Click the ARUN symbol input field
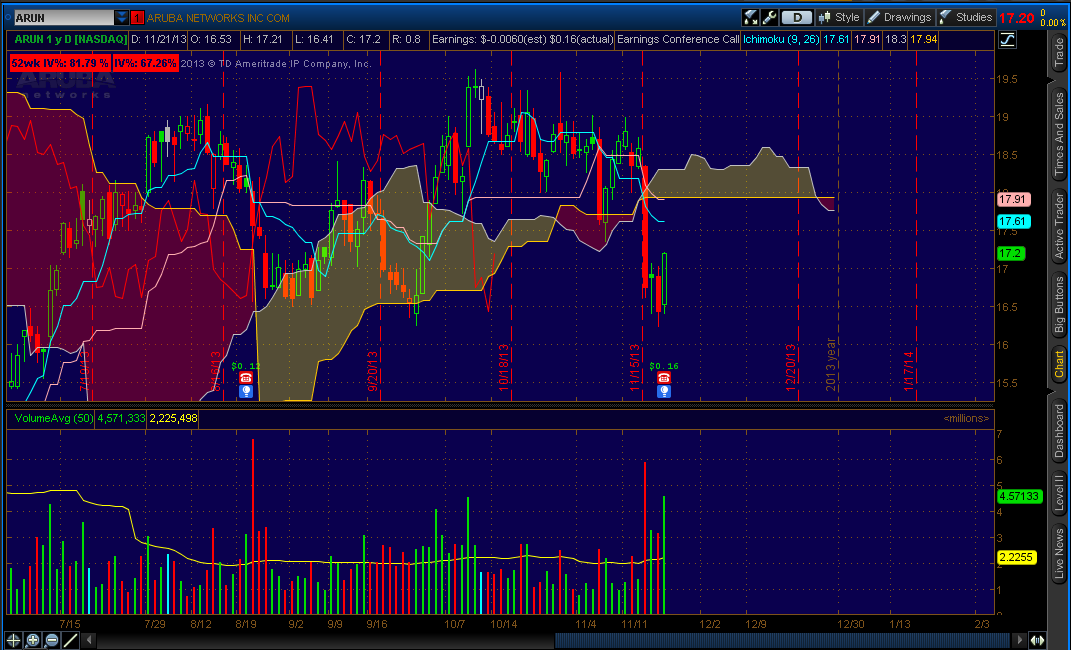Image resolution: width=1071 pixels, height=650 pixels. coord(64,18)
